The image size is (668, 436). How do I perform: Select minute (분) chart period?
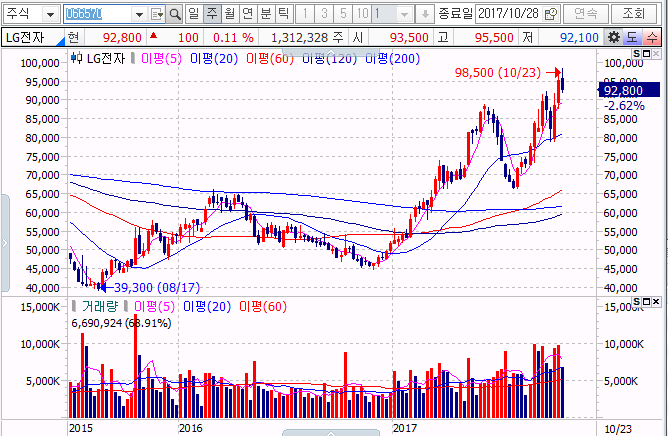[x=265, y=14]
